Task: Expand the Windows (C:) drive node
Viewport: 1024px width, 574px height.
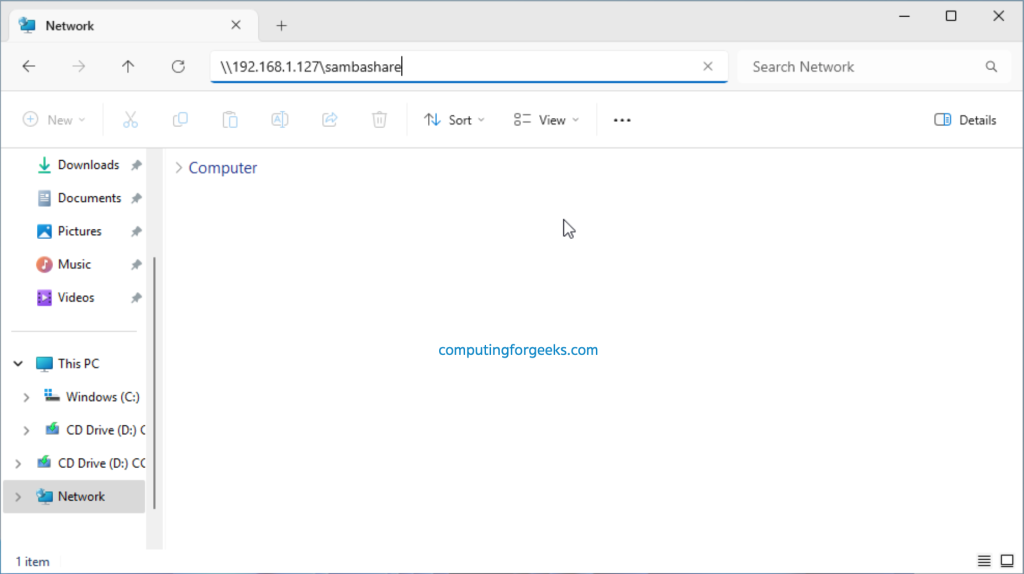Action: [26, 397]
